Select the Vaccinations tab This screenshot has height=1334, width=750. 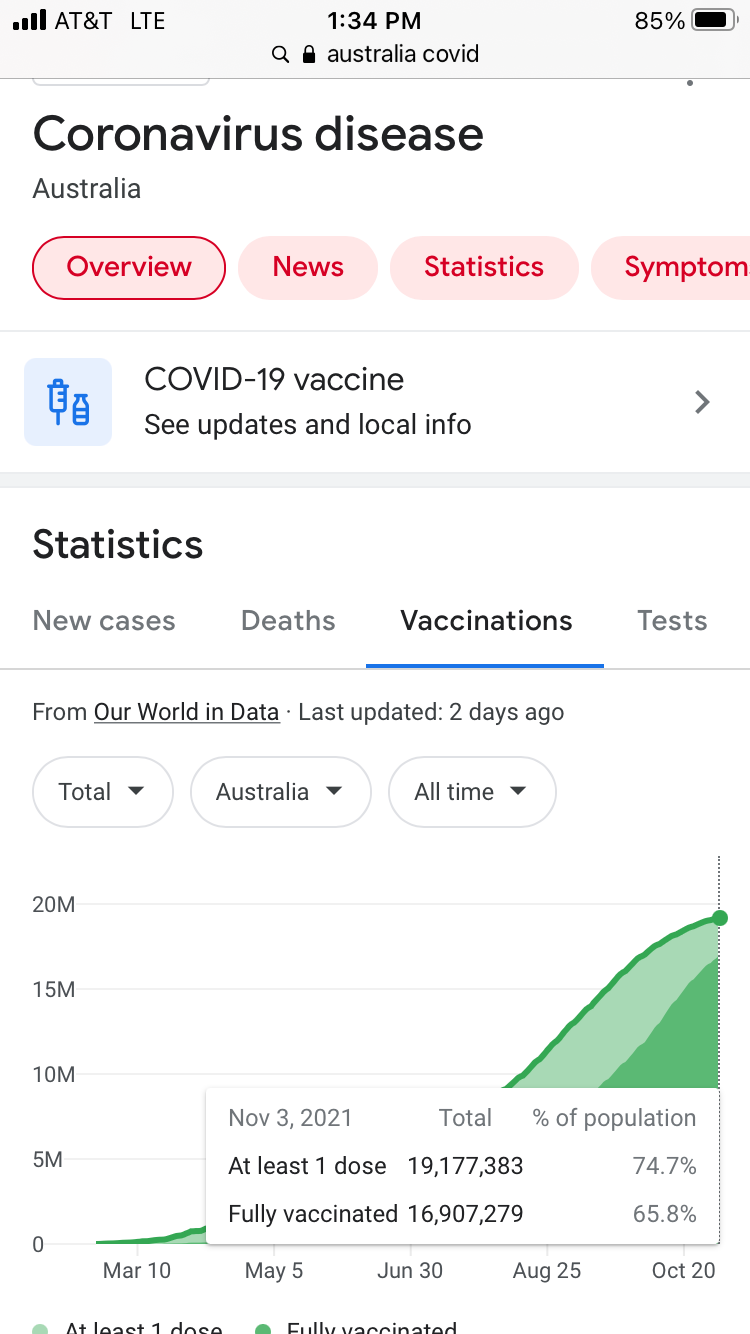(486, 621)
